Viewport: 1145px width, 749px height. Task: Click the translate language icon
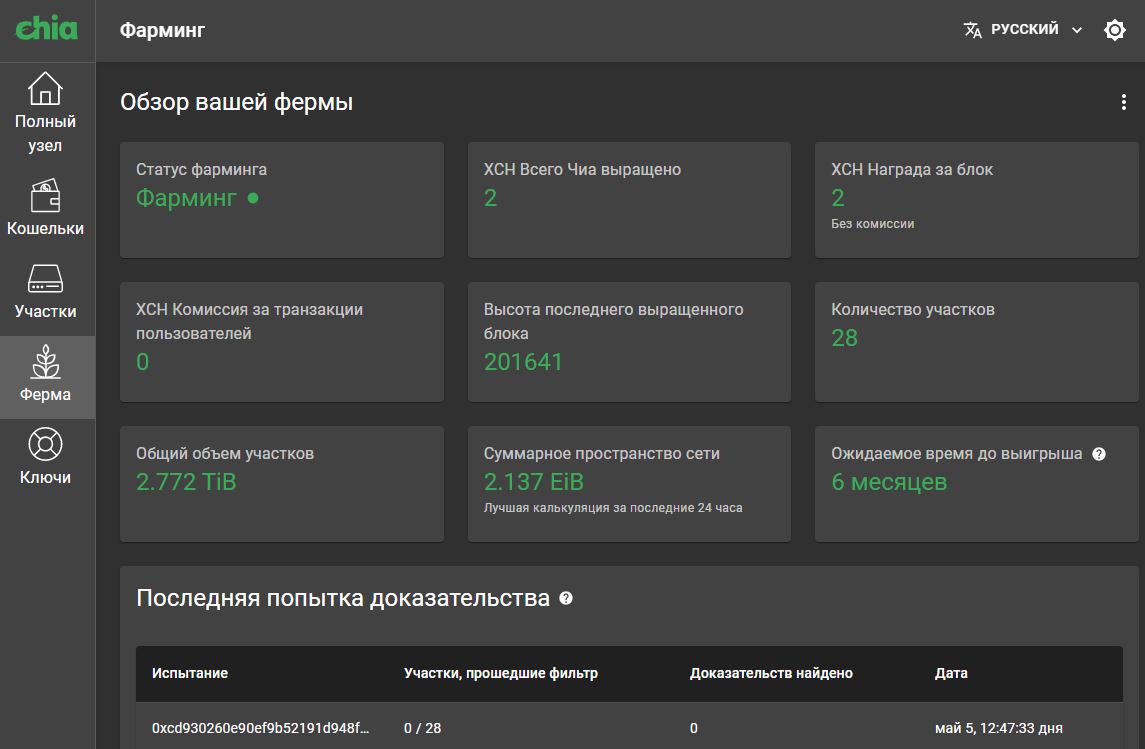point(973,30)
